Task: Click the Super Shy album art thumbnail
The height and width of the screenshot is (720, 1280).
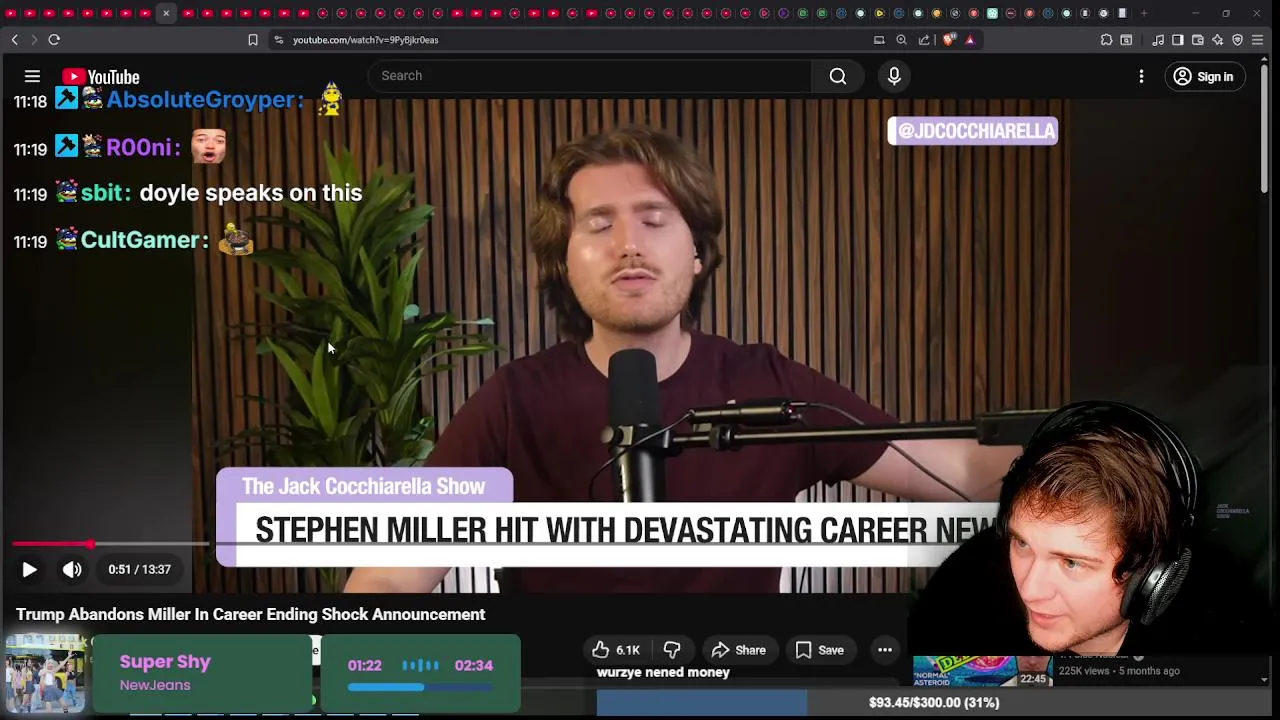Action: [x=46, y=673]
